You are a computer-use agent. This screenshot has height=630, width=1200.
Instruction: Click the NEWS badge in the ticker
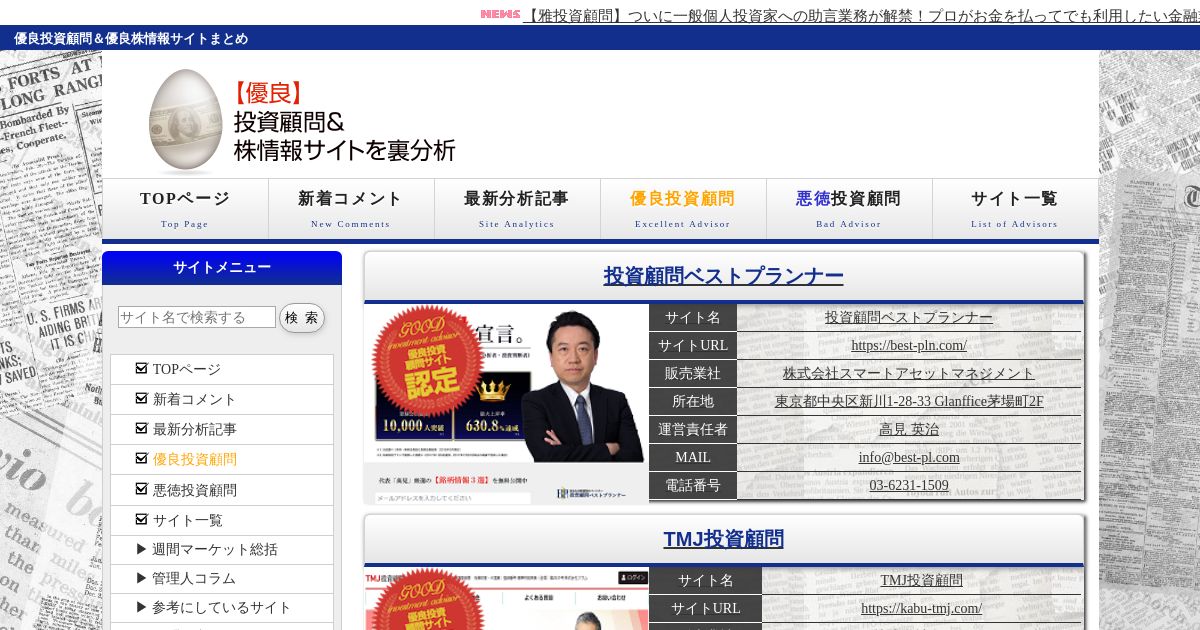point(500,14)
